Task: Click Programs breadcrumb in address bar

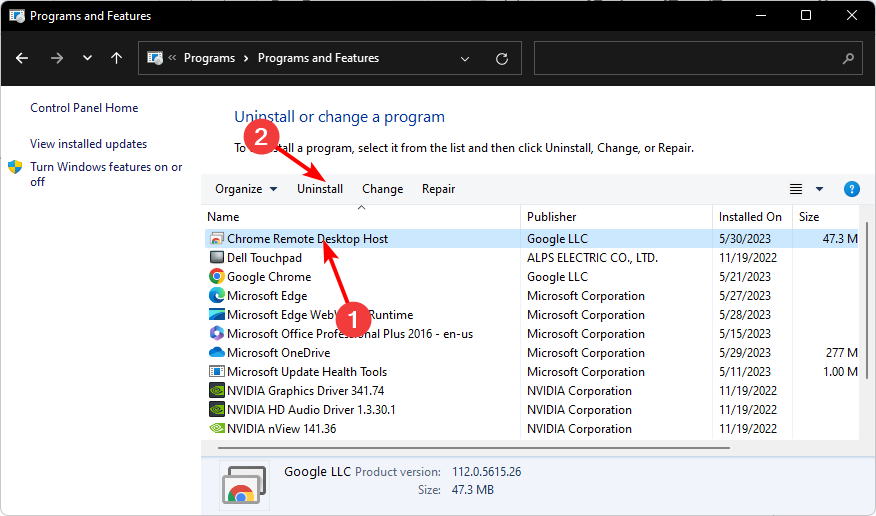Action: [x=210, y=58]
